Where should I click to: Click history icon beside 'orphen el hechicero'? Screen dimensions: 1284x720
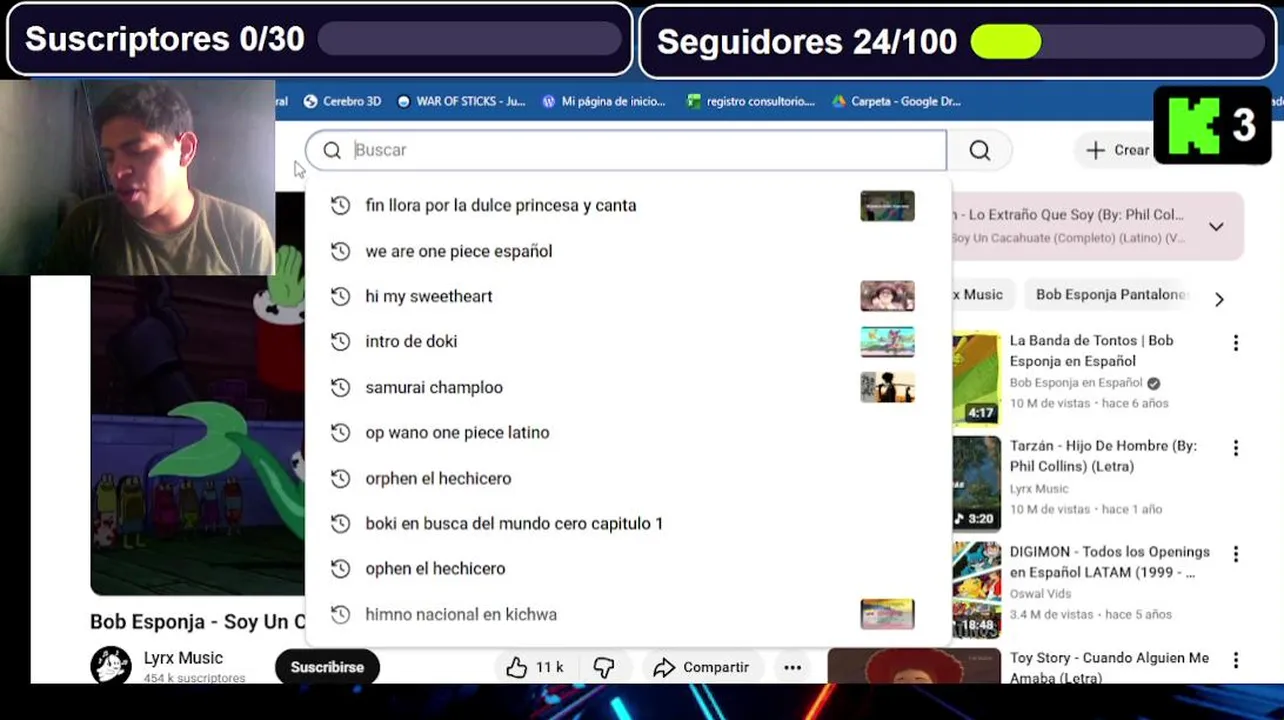pos(340,478)
